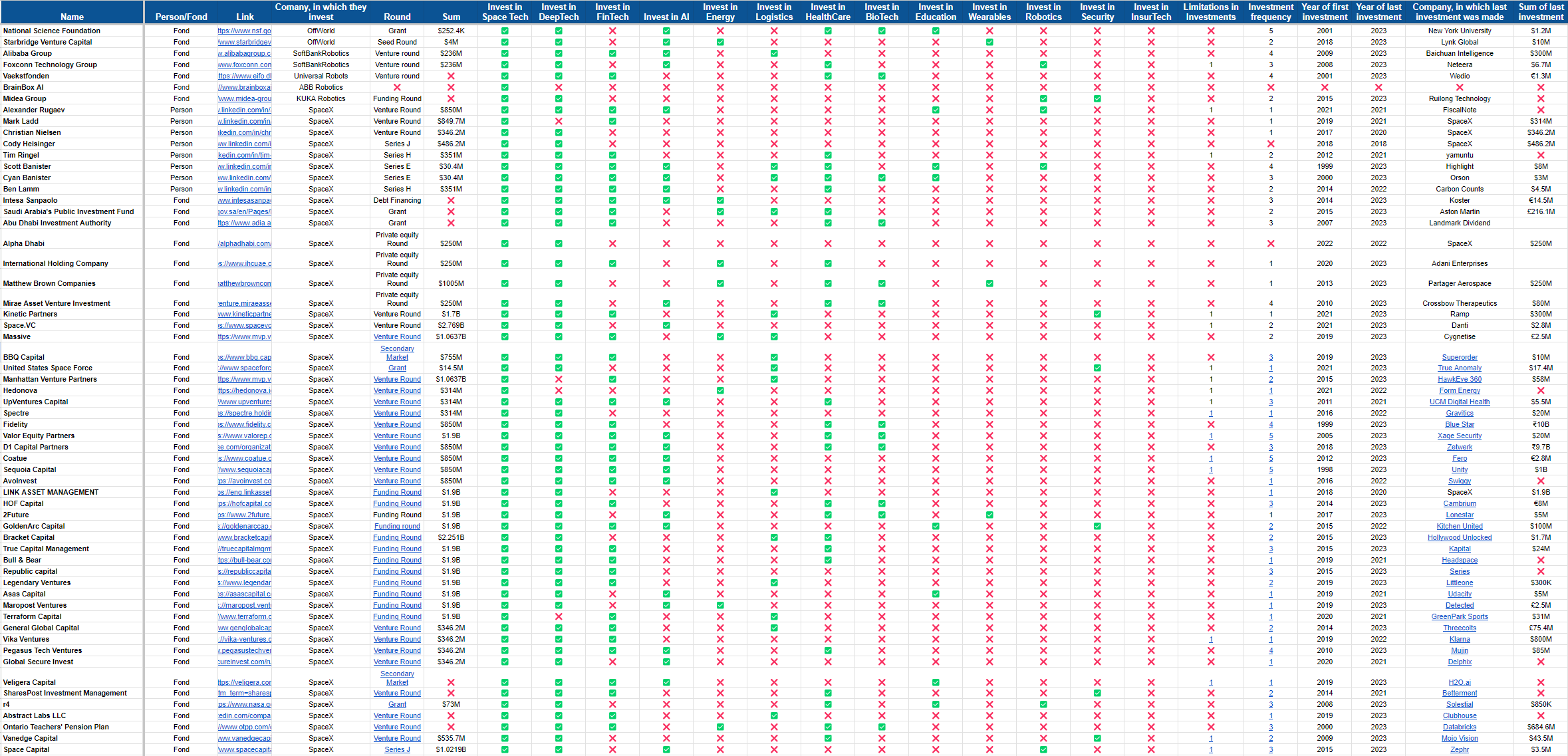The height and width of the screenshot is (756, 1568).
Task: Click the red X in Vaekstfonden's Sum cell
Action: click(x=451, y=76)
